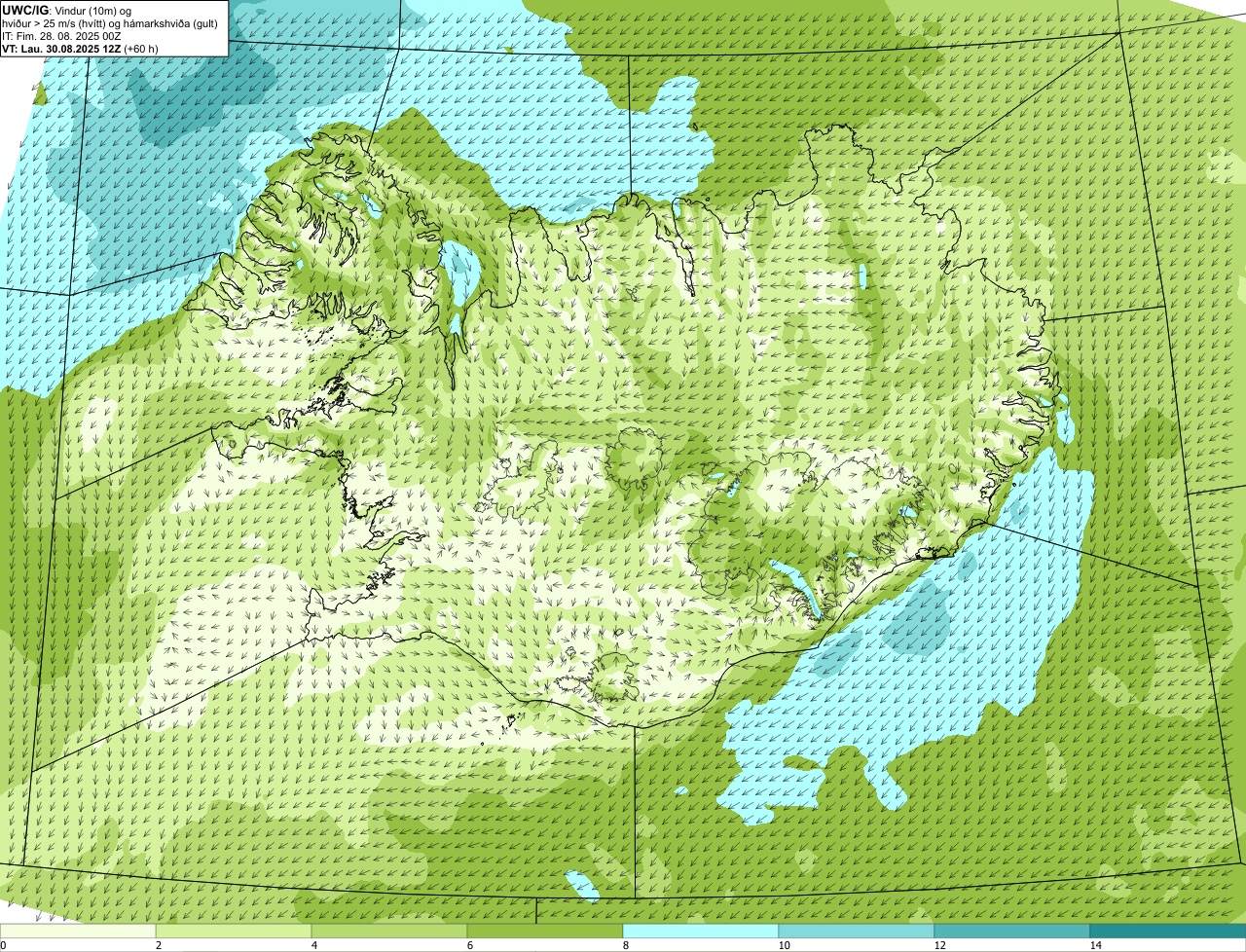Click the 0–2 m/s palest legend swatch

click(x=78, y=931)
